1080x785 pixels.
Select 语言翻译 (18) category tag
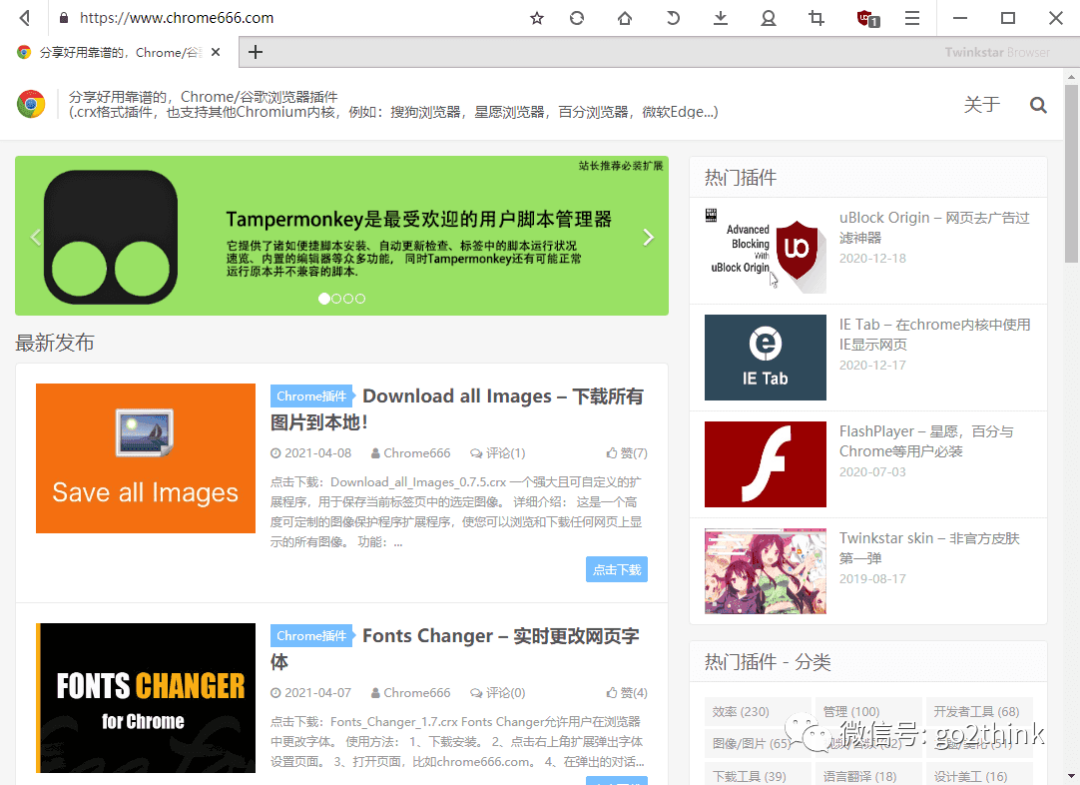[x=868, y=775]
